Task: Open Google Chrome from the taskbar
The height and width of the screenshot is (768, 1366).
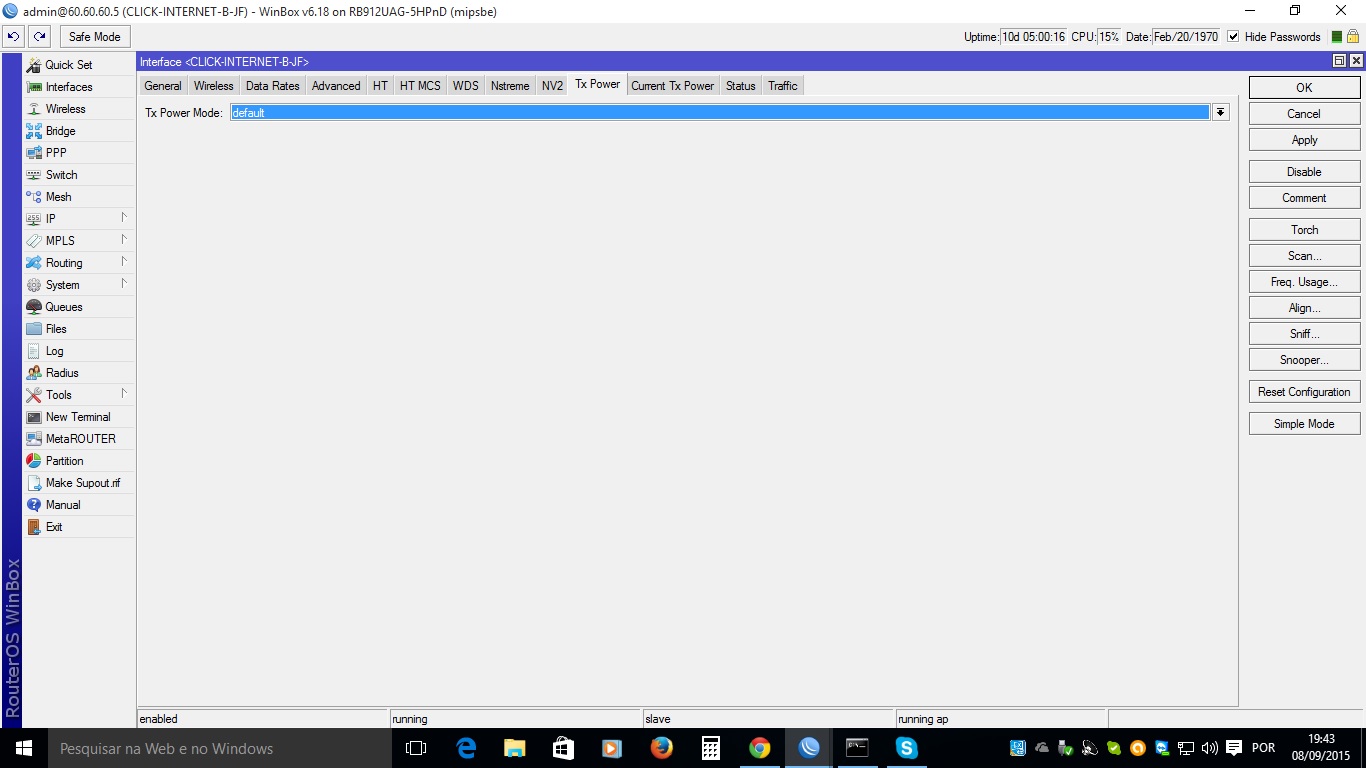Action: [760, 748]
